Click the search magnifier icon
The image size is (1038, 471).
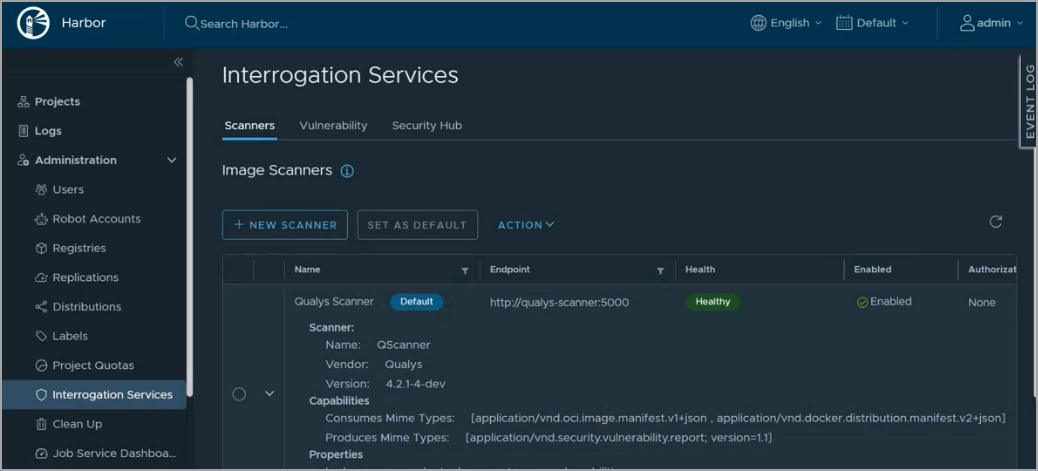click(x=191, y=23)
